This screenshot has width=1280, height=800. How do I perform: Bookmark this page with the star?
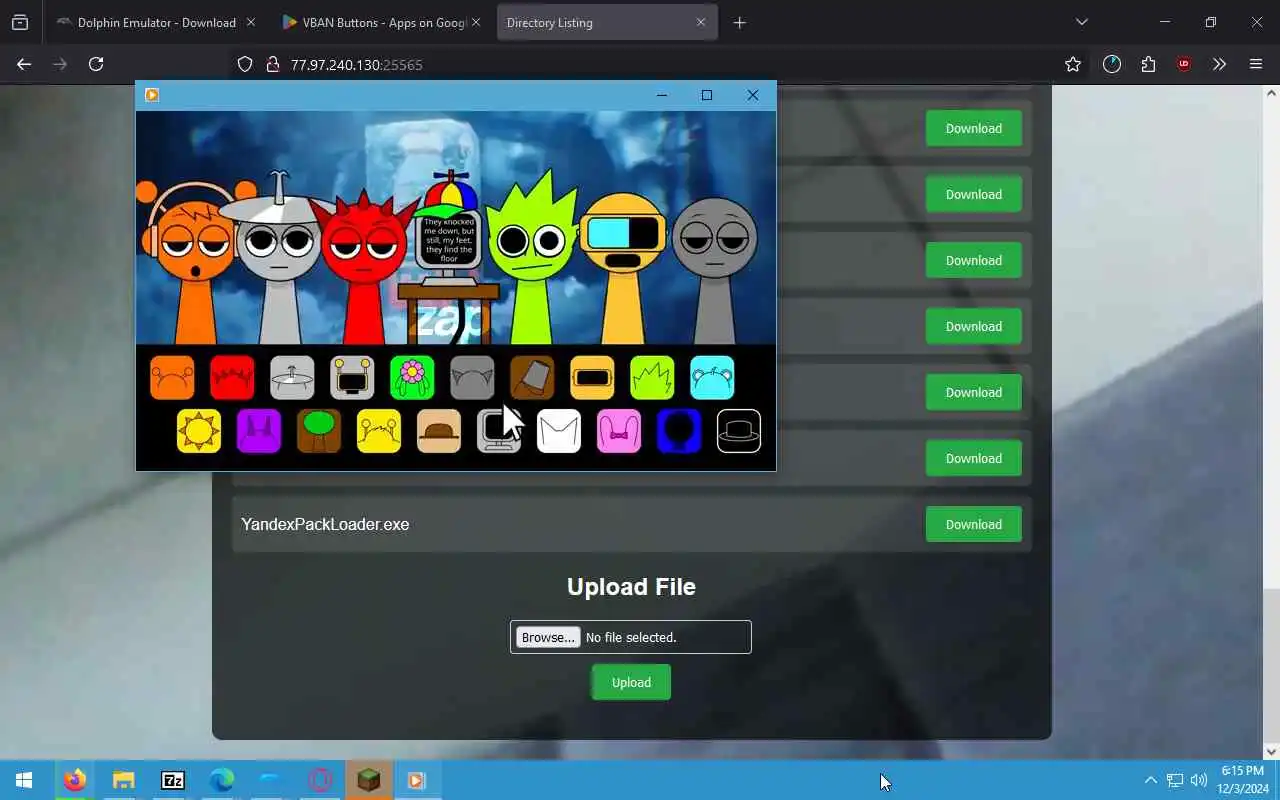pyautogui.click(x=1073, y=64)
